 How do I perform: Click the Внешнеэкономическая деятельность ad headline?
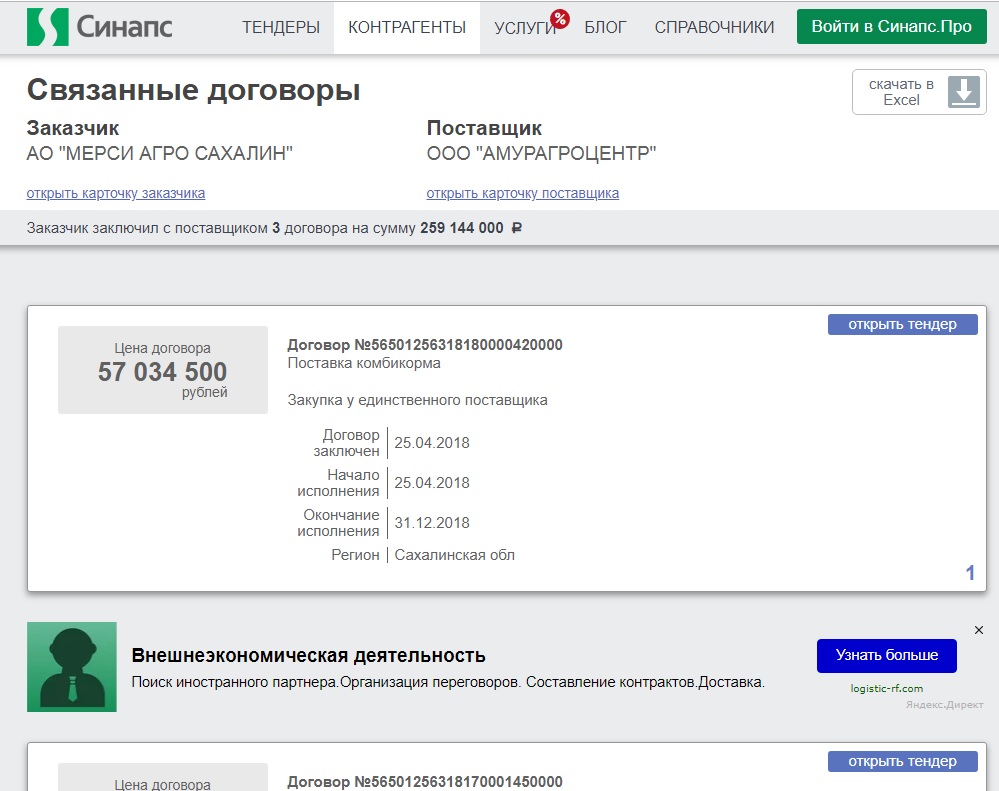click(x=308, y=656)
